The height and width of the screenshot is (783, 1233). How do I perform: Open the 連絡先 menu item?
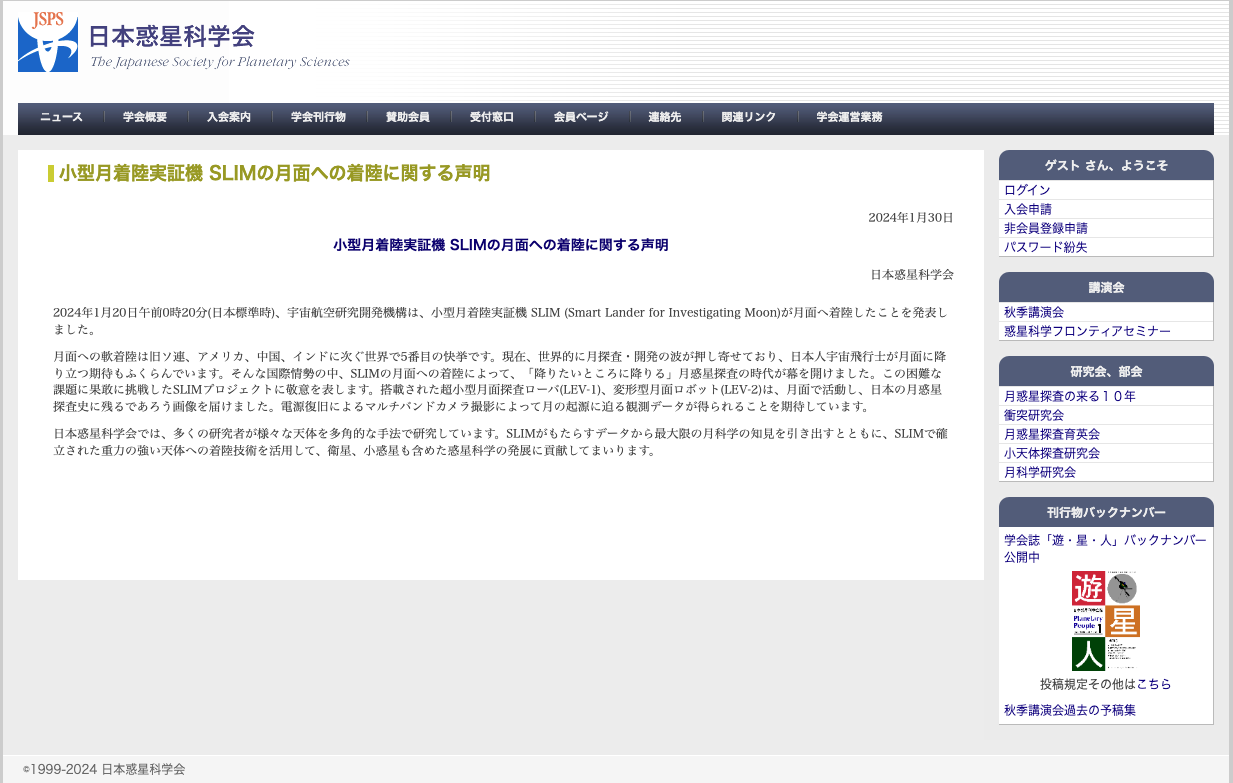coord(664,117)
